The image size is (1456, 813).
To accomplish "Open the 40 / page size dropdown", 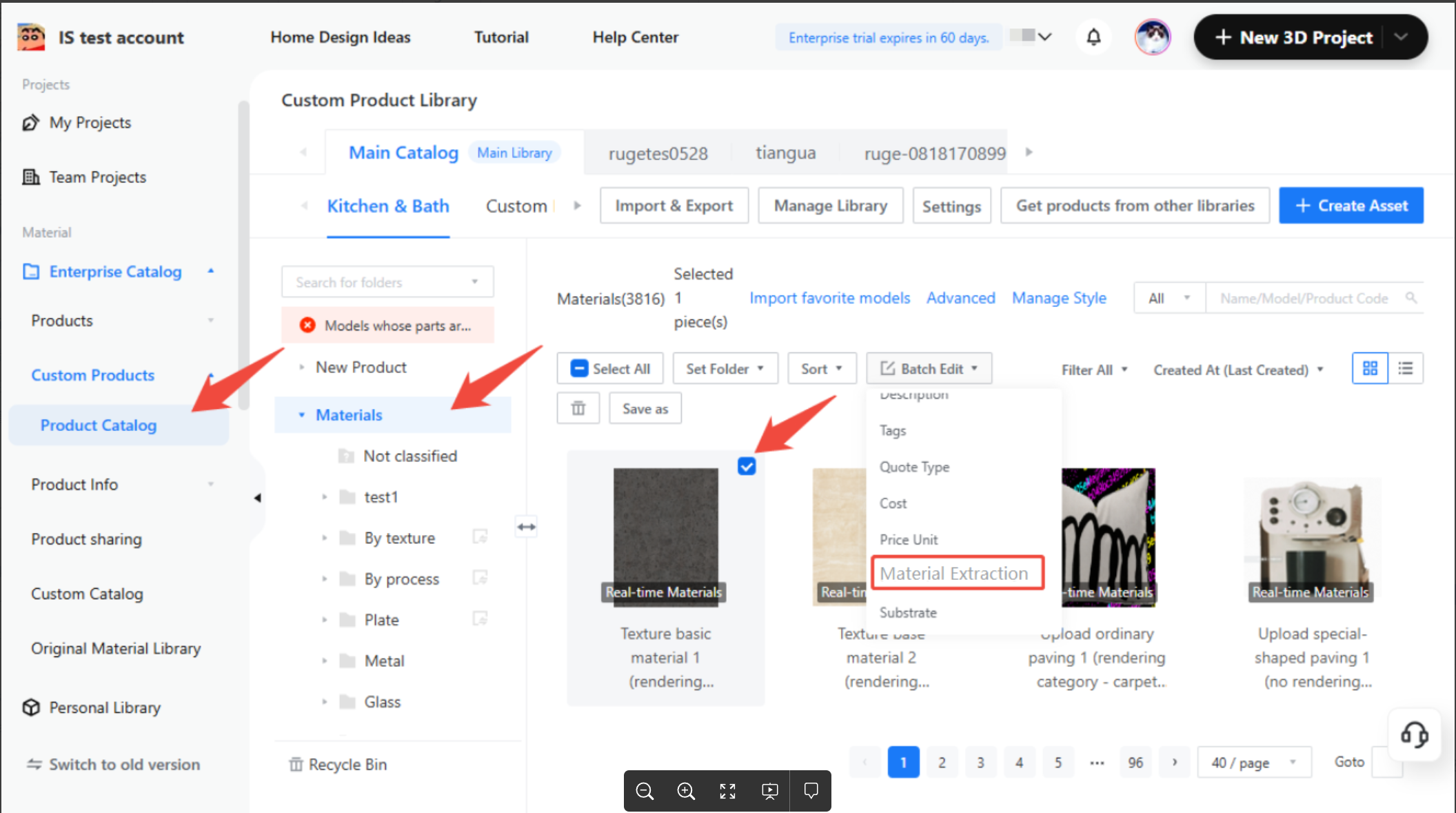I will [x=1253, y=763].
